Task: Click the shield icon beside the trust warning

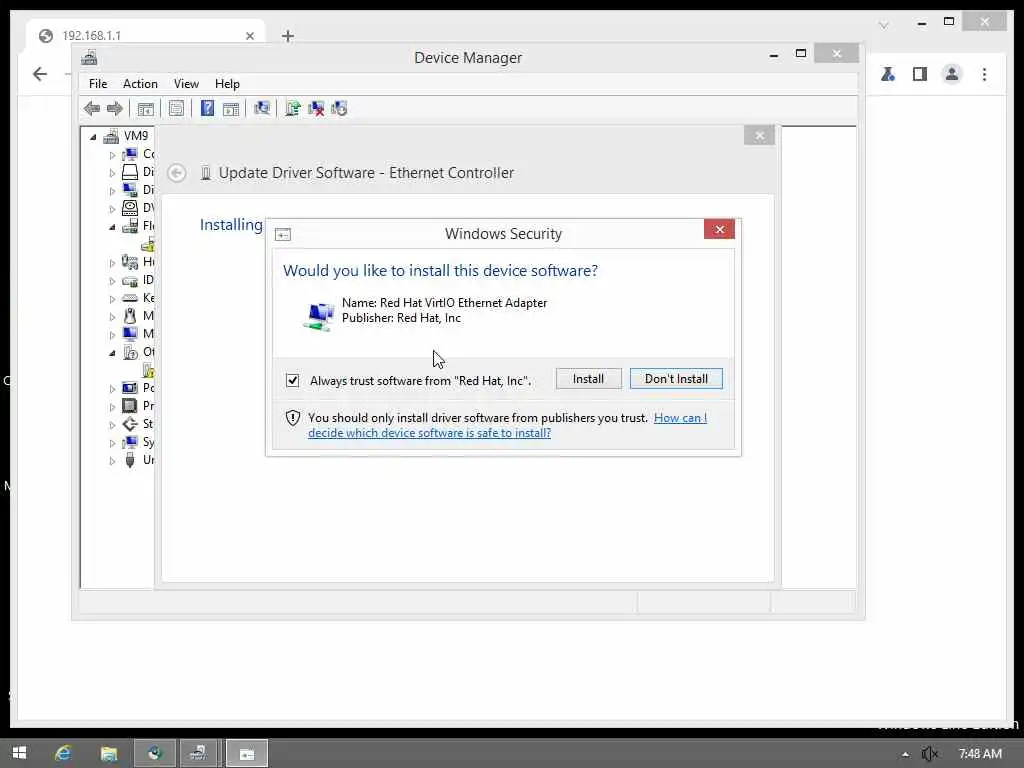Action: [x=293, y=418]
